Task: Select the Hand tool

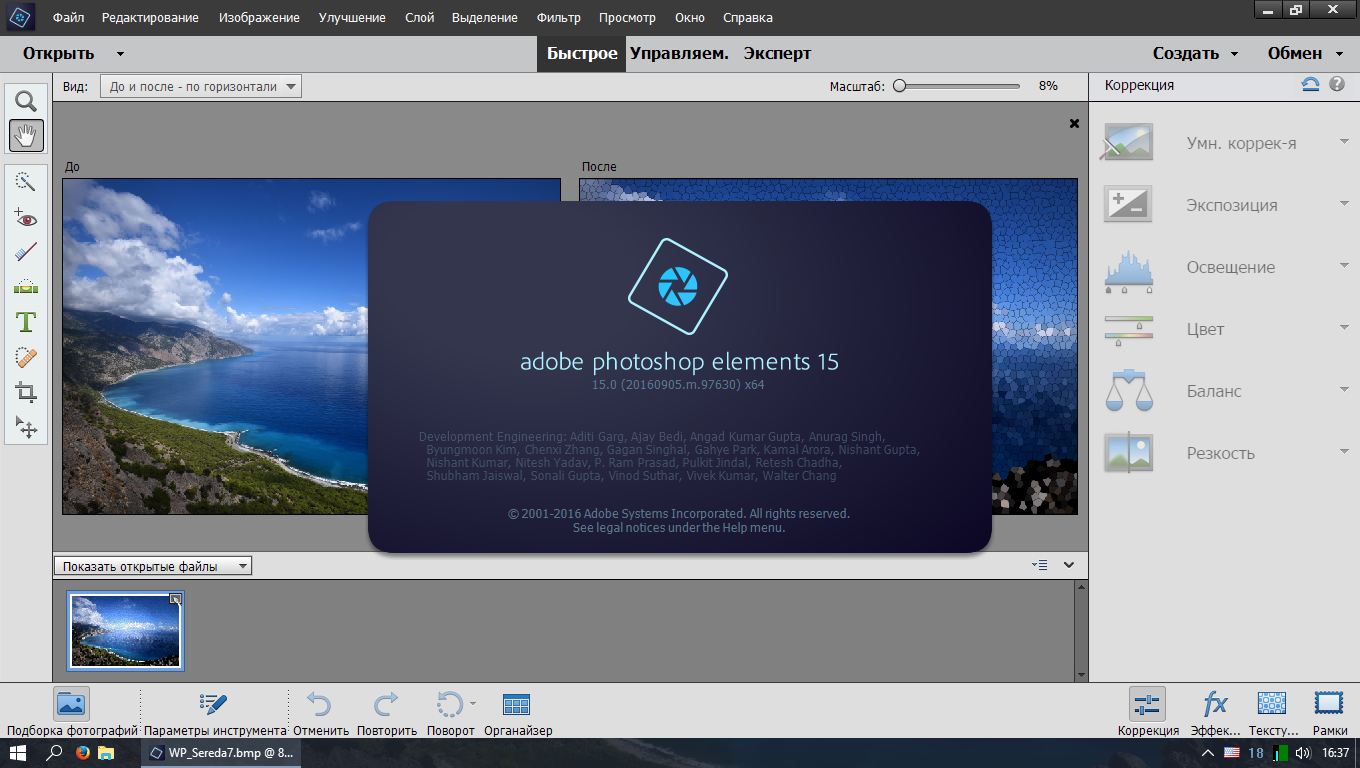Action: [x=26, y=135]
